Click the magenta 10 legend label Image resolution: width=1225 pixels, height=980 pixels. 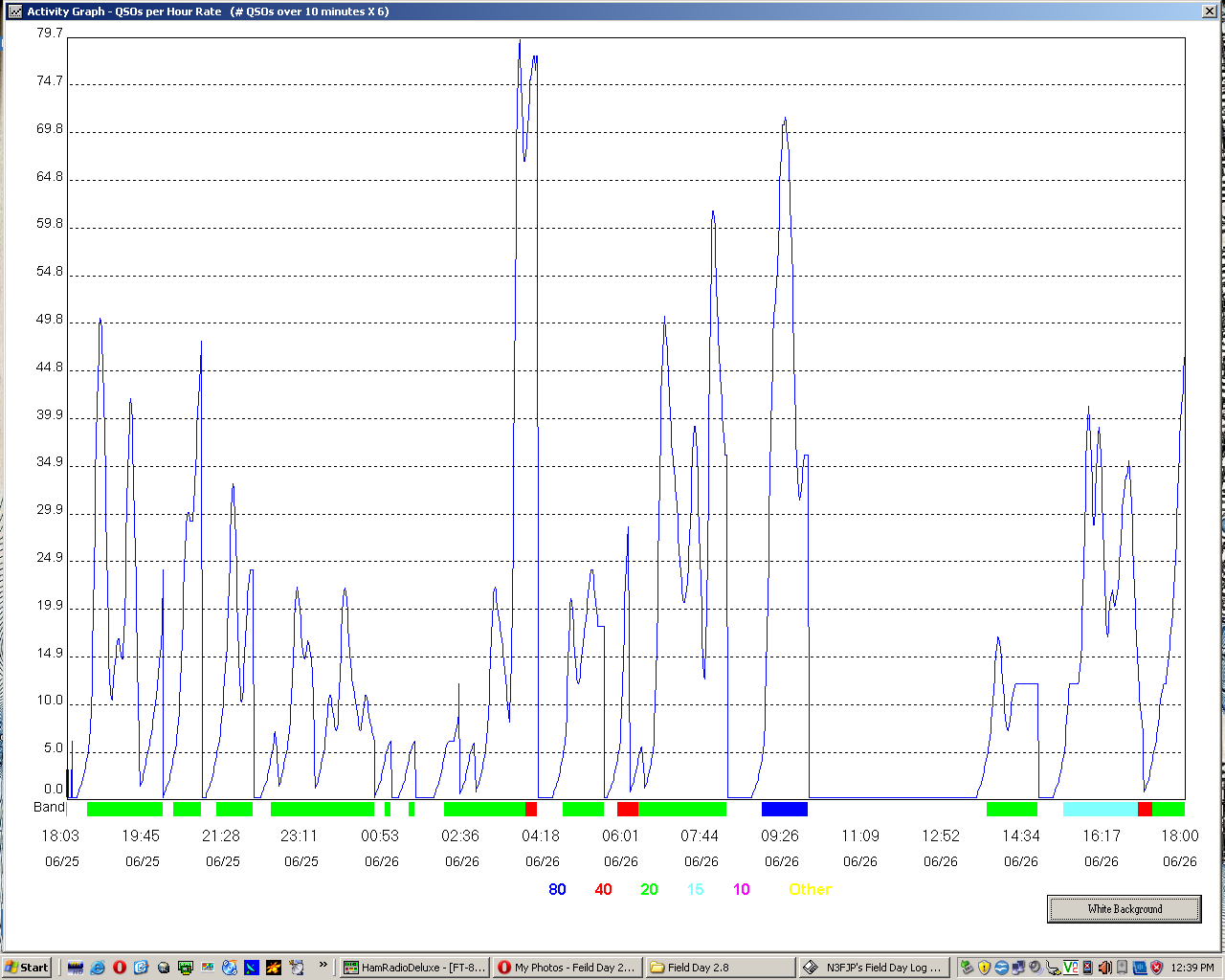click(x=742, y=889)
